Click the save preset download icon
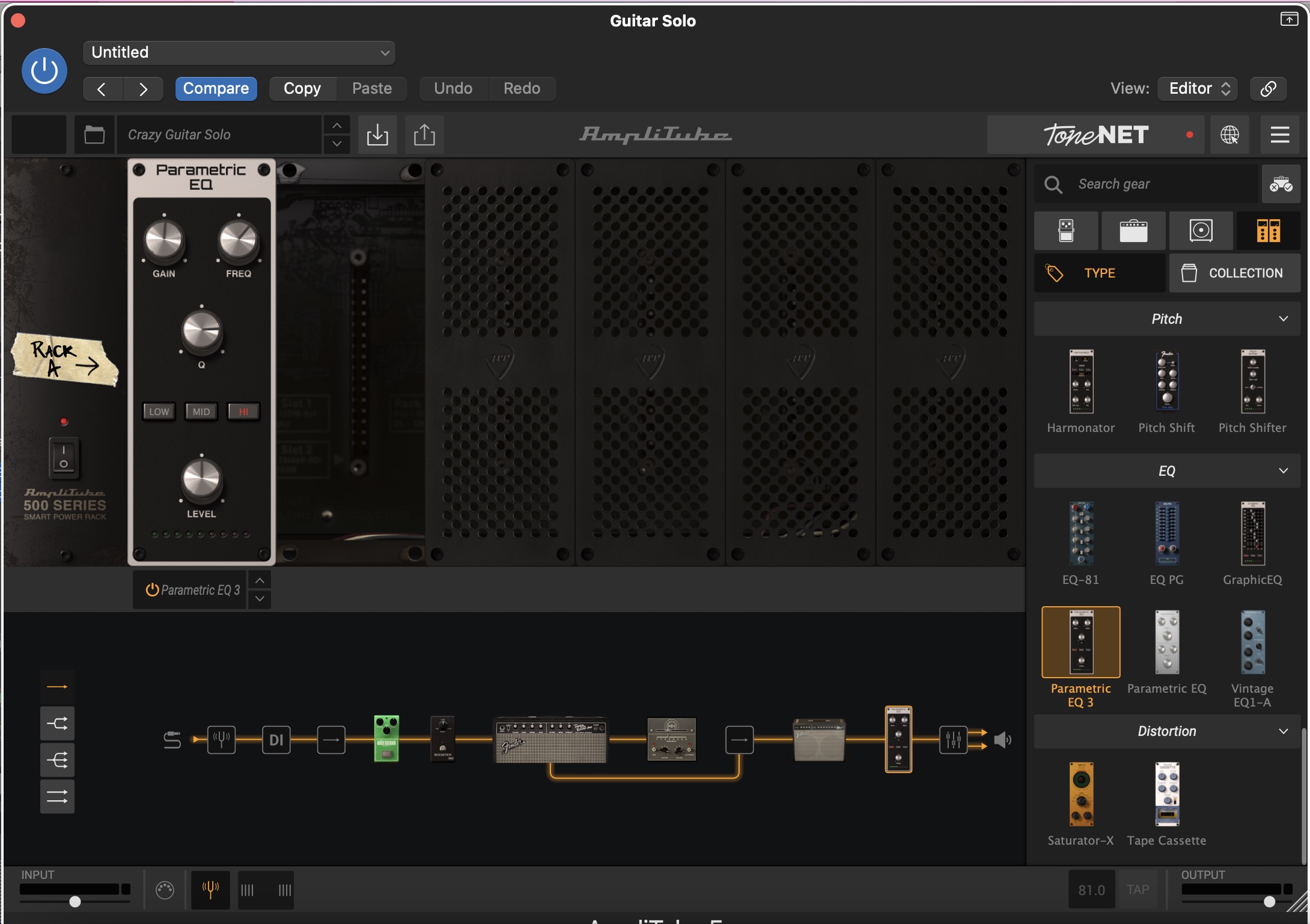Viewport: 1310px width, 924px height. click(377, 135)
